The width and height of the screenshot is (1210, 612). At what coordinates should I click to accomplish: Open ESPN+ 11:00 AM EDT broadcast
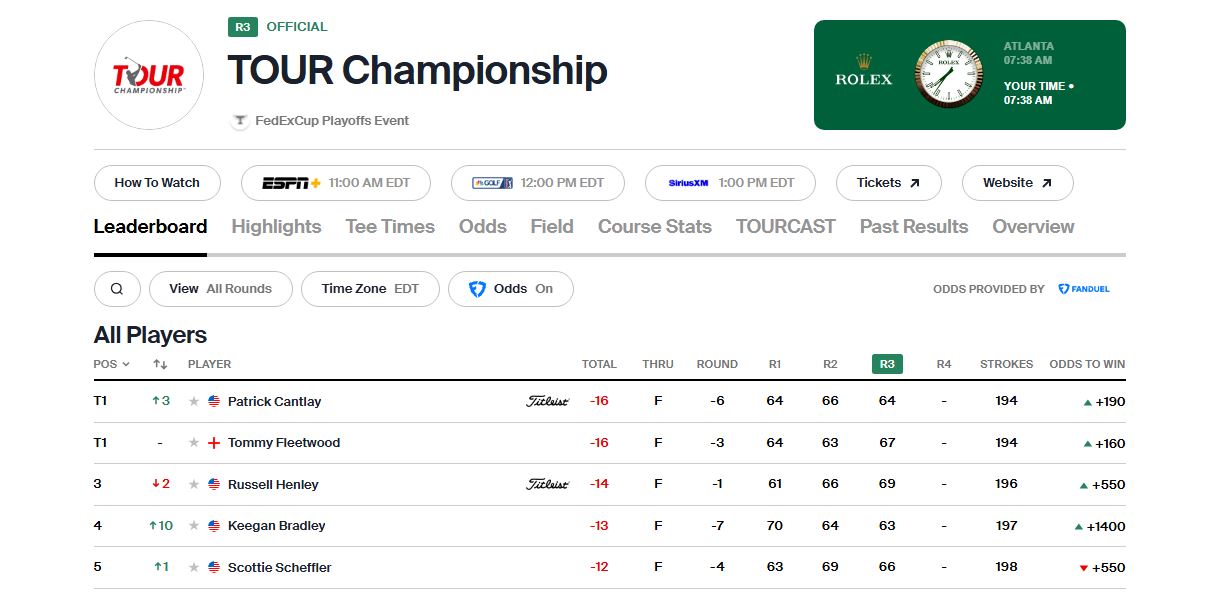click(x=336, y=183)
